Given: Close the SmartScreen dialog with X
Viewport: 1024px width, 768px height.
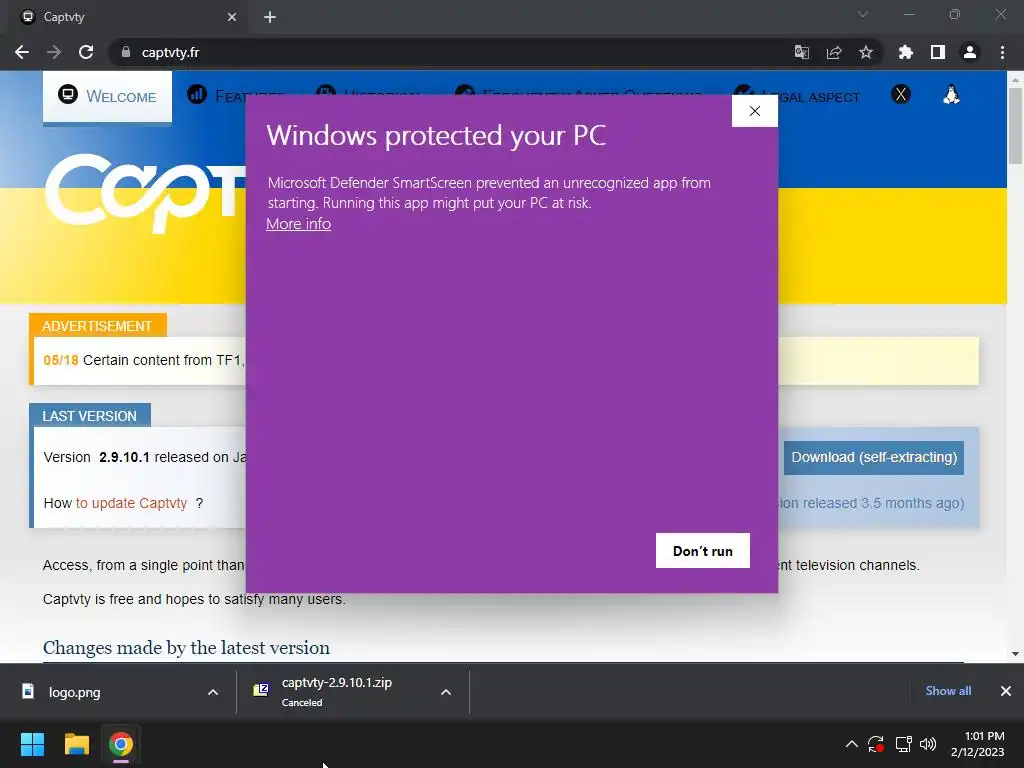Looking at the screenshot, I should (755, 111).
